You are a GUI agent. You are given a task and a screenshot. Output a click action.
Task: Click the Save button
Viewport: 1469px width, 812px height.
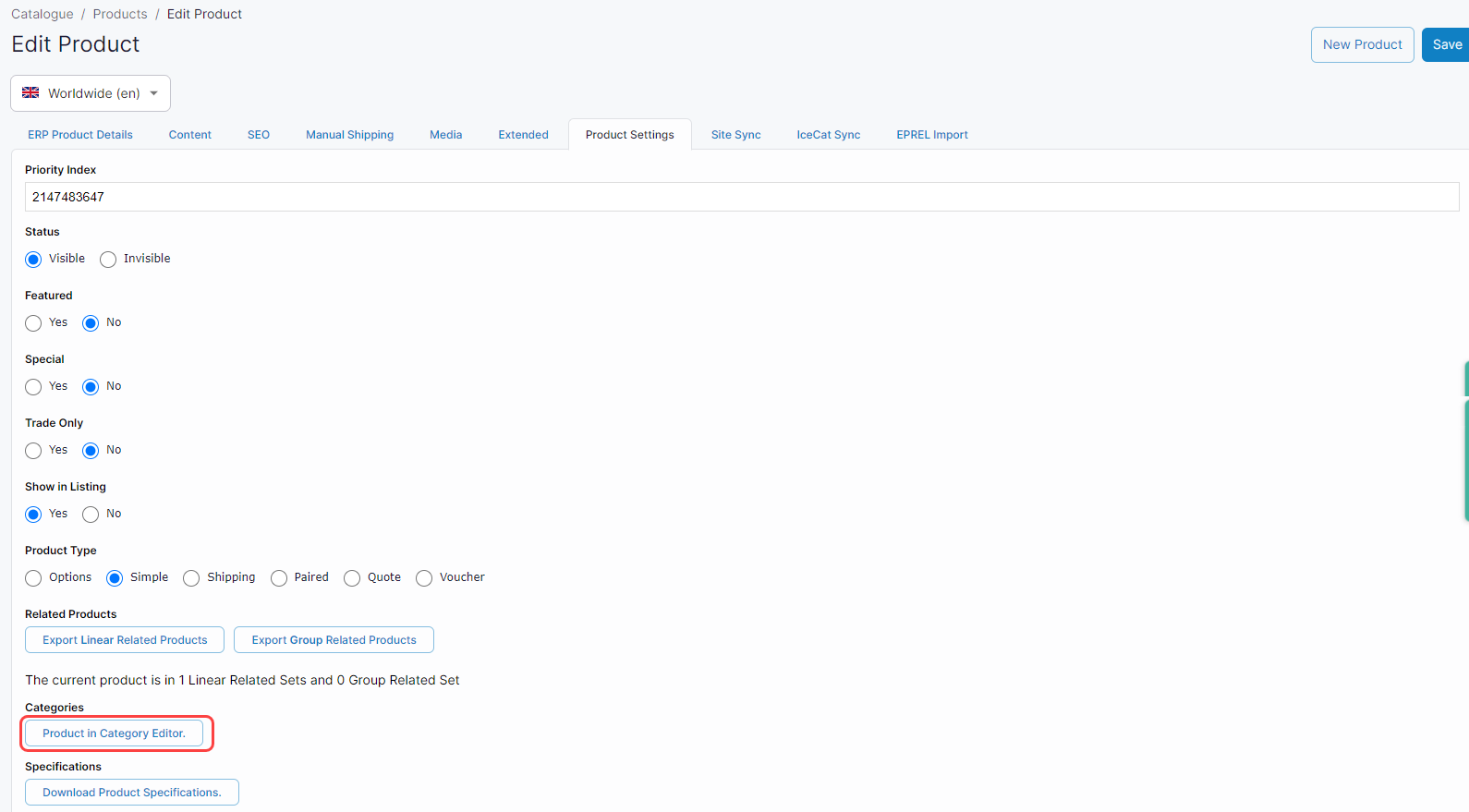[x=1446, y=44]
